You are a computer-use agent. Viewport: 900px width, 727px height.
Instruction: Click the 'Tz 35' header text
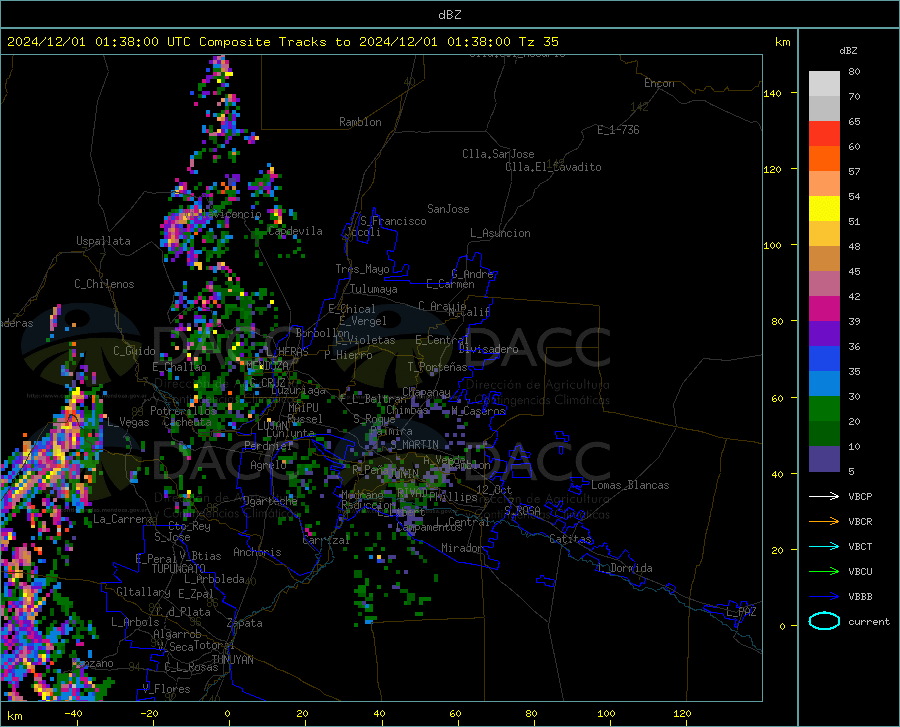coord(538,42)
